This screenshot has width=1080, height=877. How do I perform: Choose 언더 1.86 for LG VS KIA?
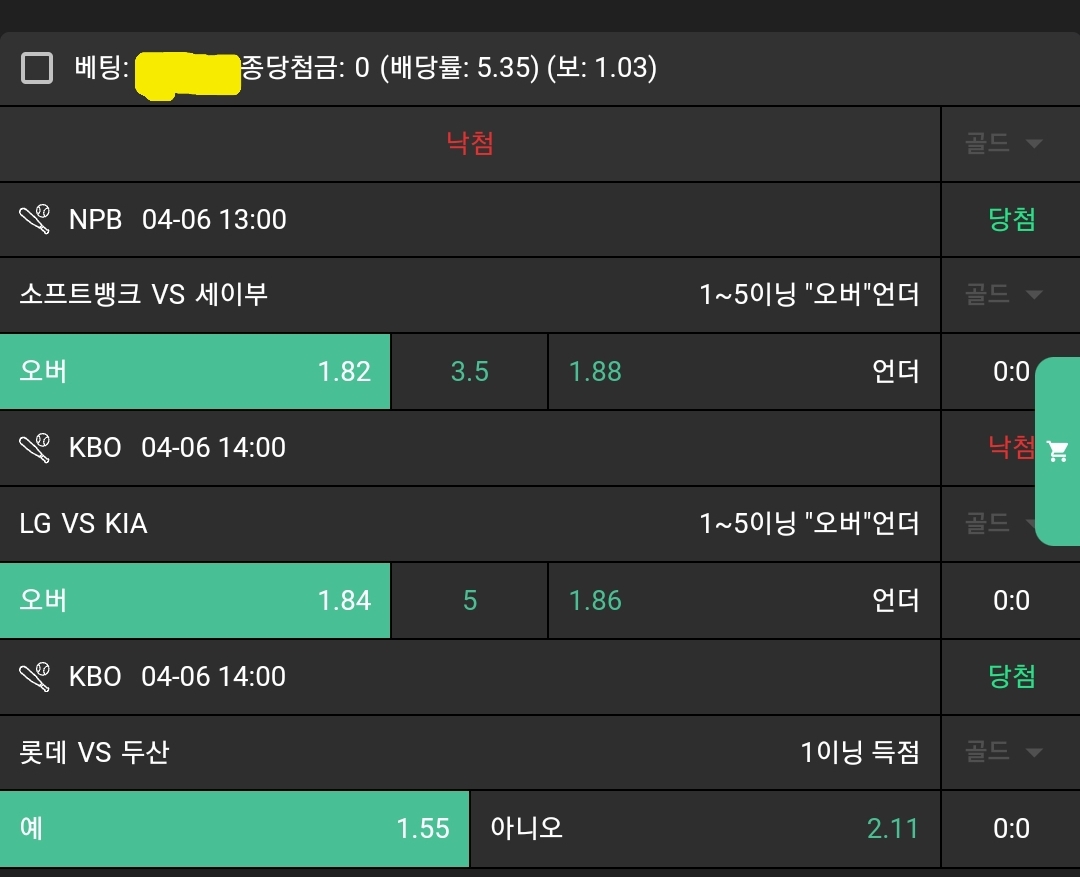tap(744, 600)
